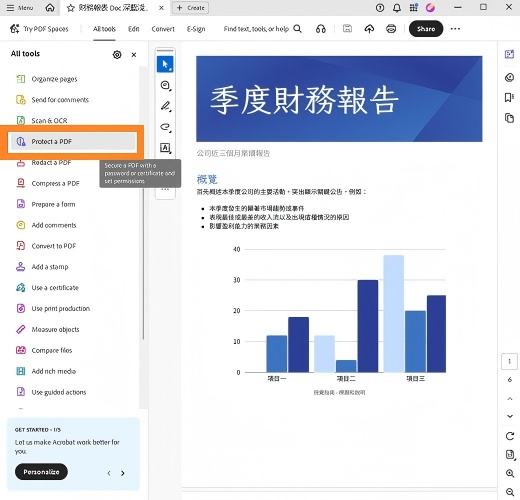Click the Personalize button
The width and height of the screenshot is (520, 500).
pyautogui.click(x=41, y=472)
